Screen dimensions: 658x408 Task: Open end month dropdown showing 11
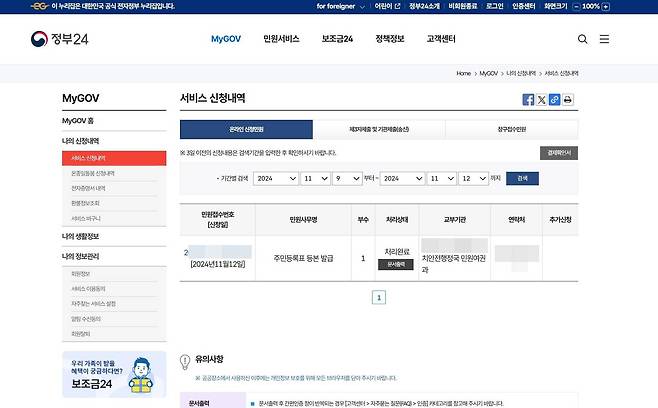click(x=441, y=178)
